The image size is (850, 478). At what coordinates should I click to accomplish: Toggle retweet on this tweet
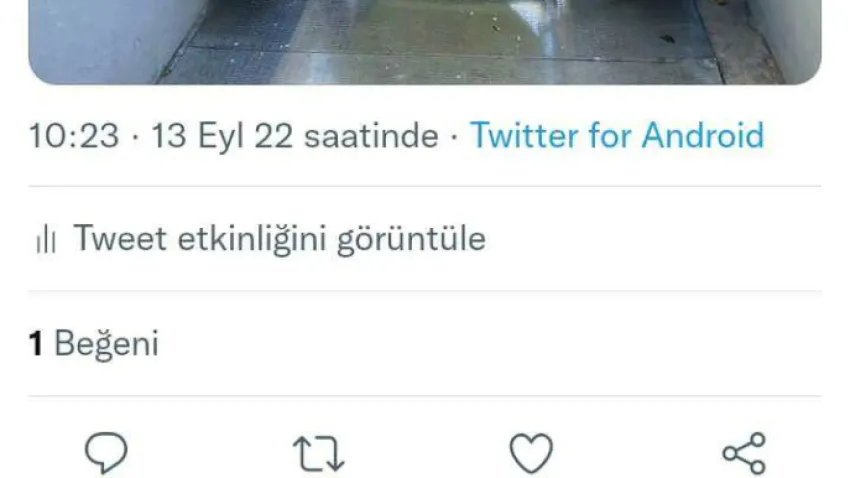click(319, 453)
